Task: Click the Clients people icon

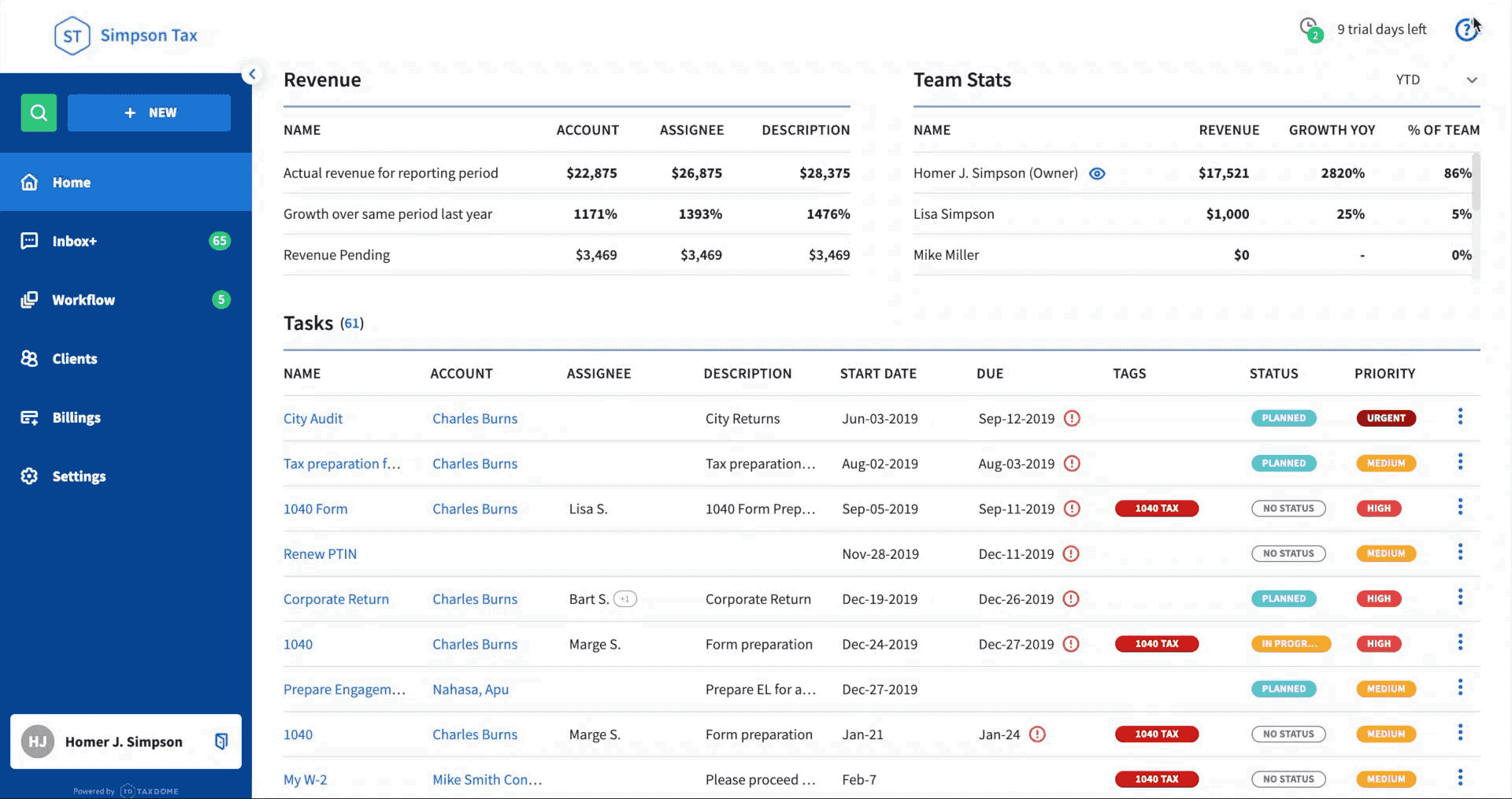Action: coord(29,358)
